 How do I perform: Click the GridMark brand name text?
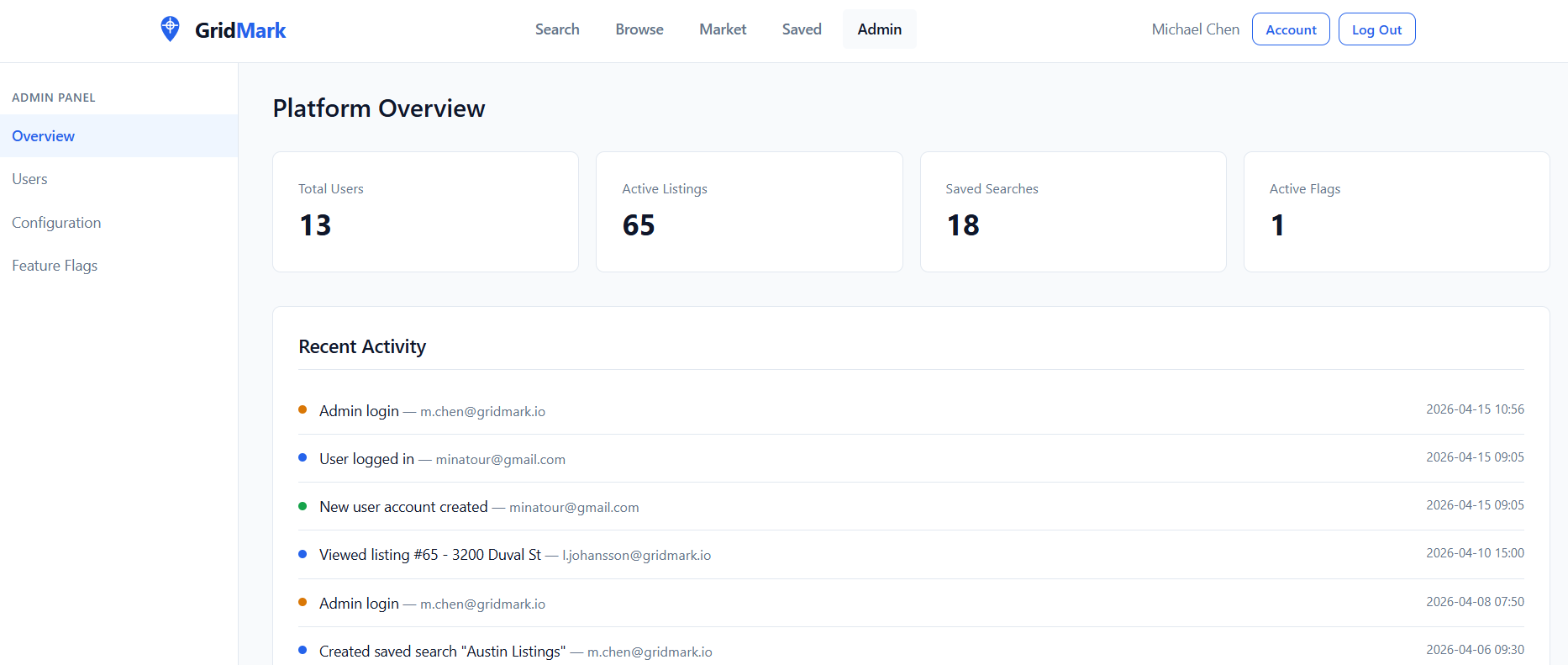pyautogui.click(x=240, y=30)
